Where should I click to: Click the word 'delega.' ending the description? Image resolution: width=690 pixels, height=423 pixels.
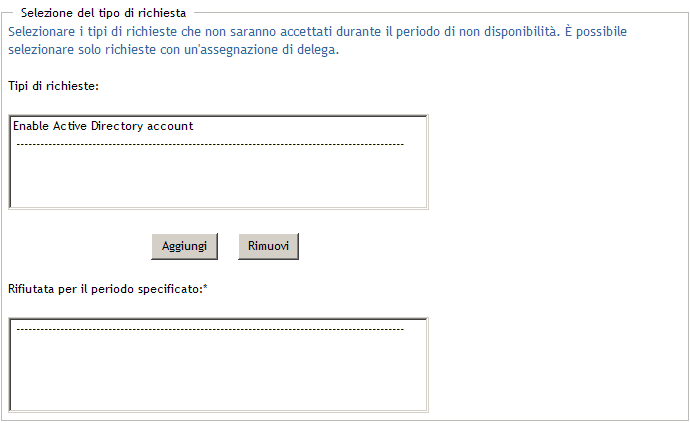[x=319, y=50]
